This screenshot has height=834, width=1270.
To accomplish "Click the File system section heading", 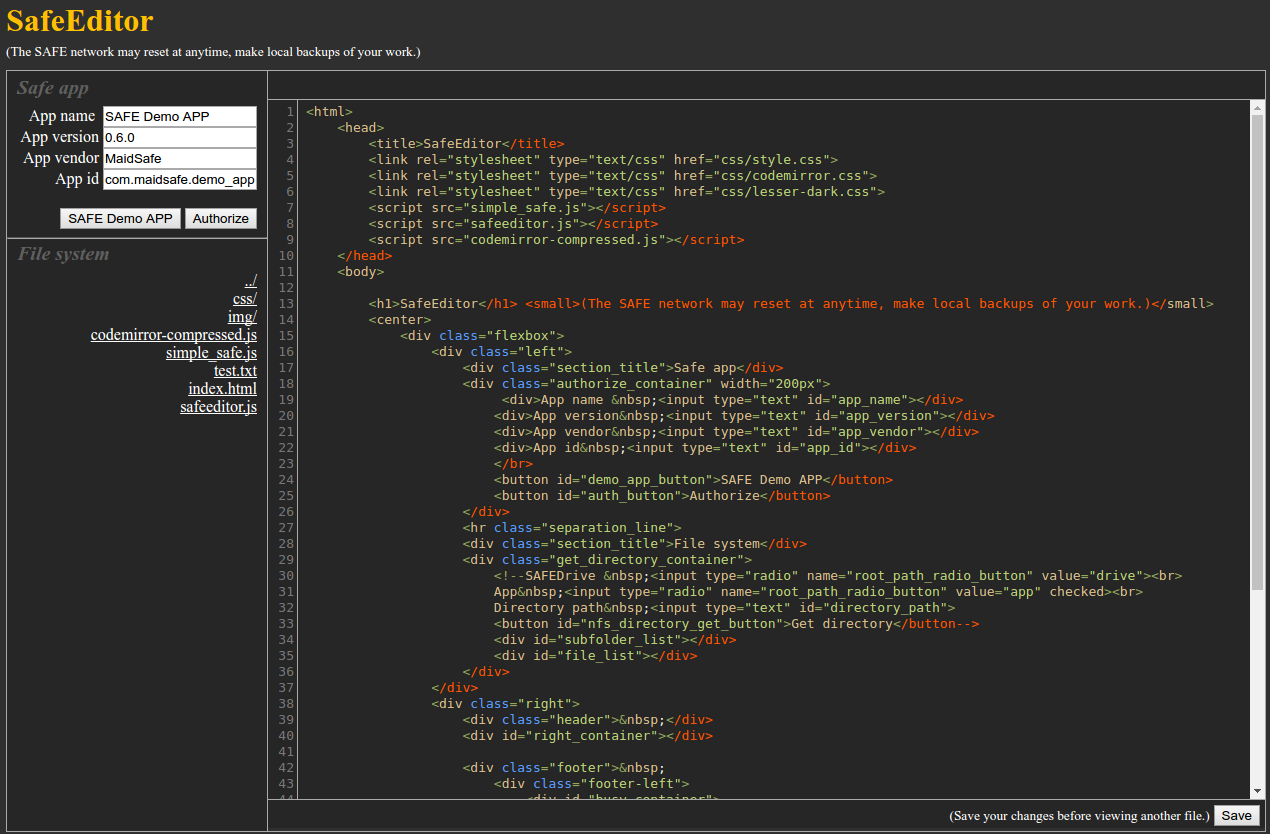I will [63, 254].
